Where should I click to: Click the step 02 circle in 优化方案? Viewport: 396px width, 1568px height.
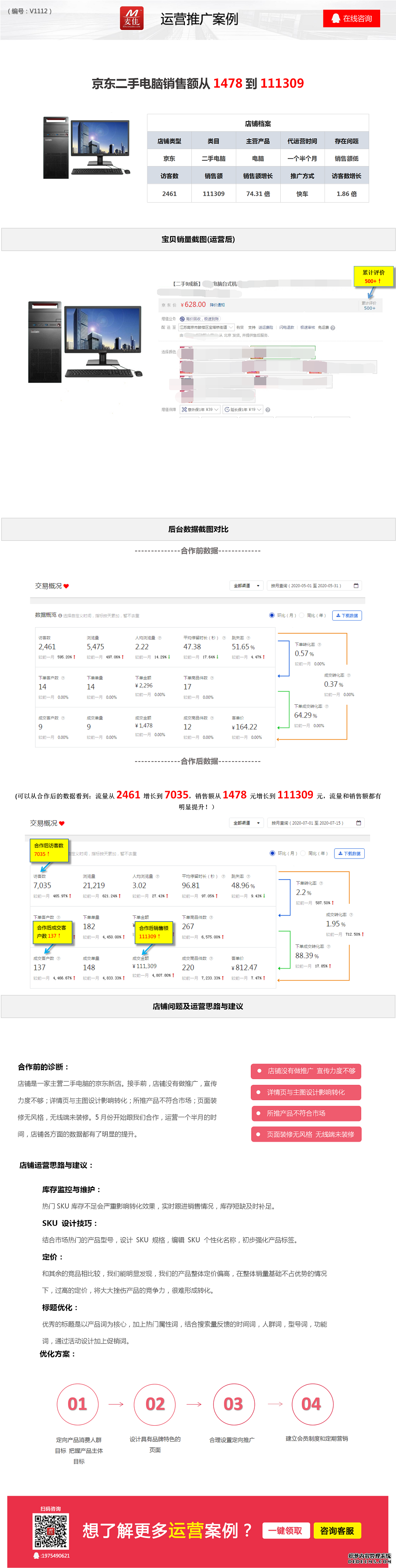(x=155, y=1404)
